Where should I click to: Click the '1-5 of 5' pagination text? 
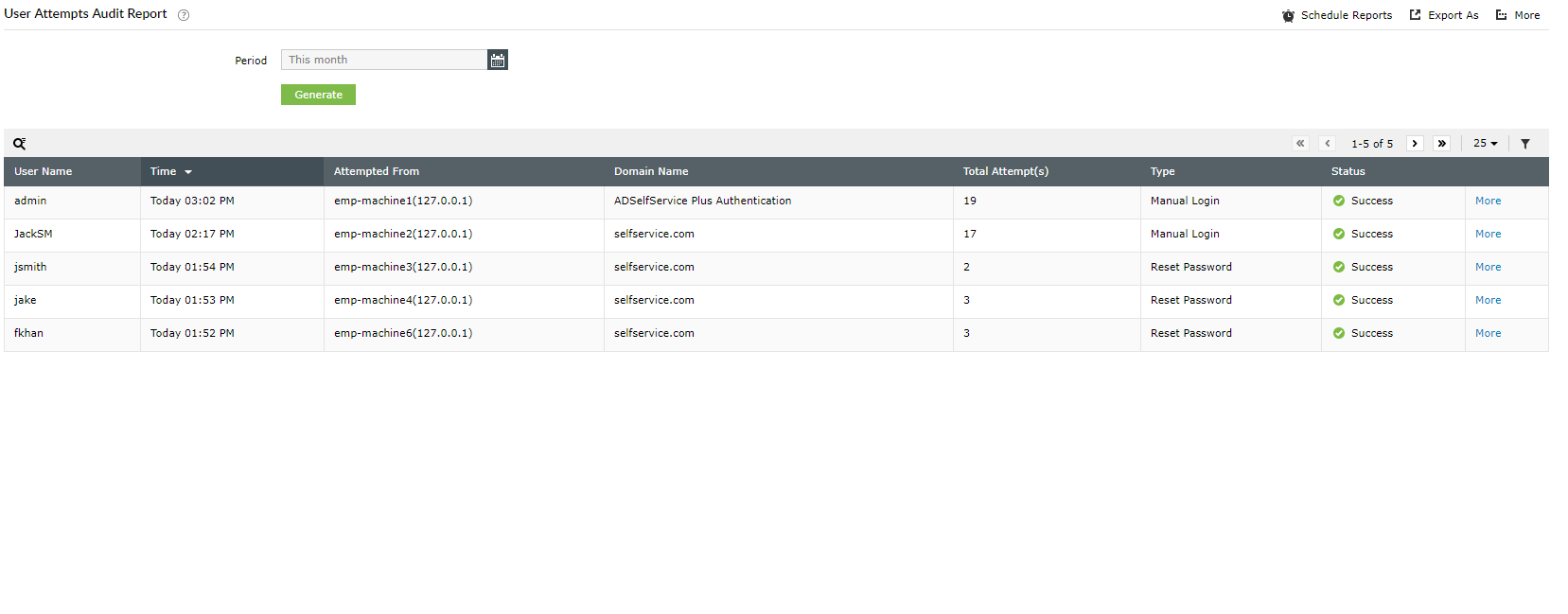1371,144
